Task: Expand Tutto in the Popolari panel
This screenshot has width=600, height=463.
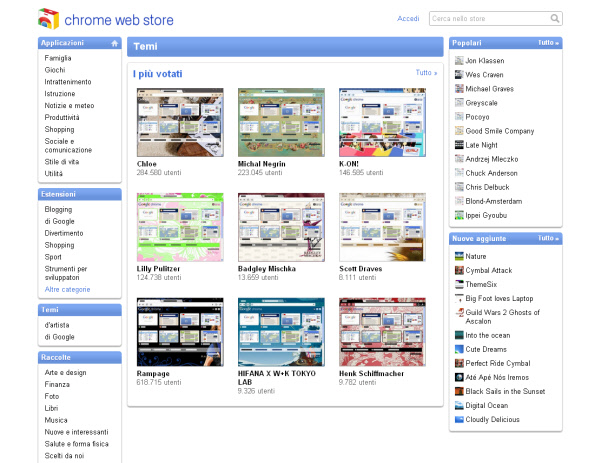Action: point(548,43)
